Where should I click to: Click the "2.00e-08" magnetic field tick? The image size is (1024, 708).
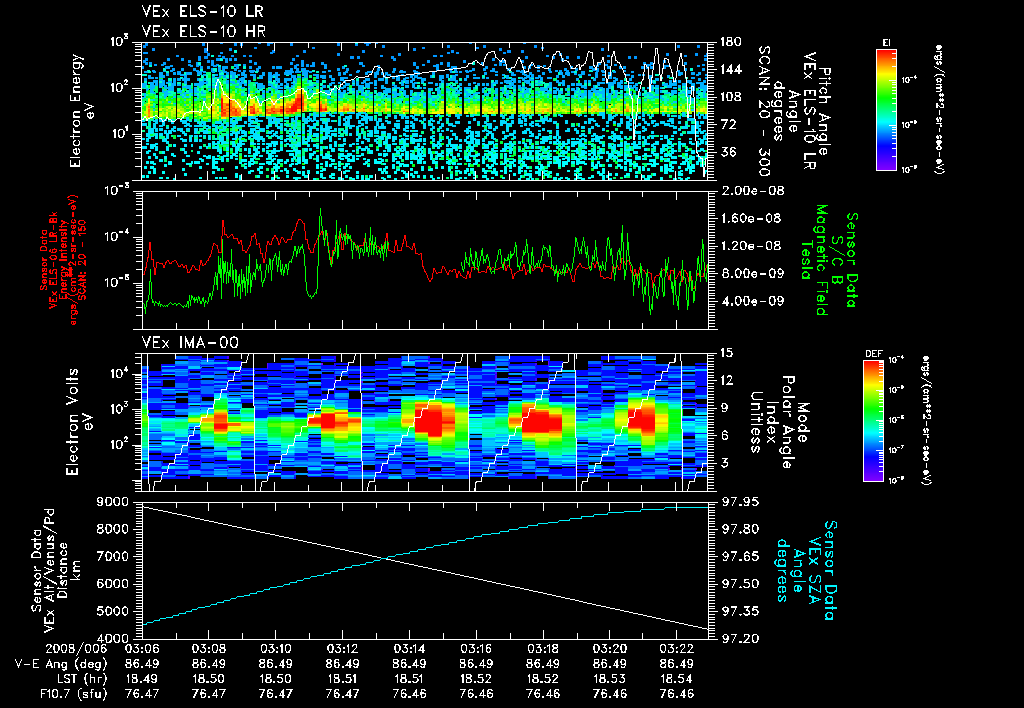(x=752, y=191)
